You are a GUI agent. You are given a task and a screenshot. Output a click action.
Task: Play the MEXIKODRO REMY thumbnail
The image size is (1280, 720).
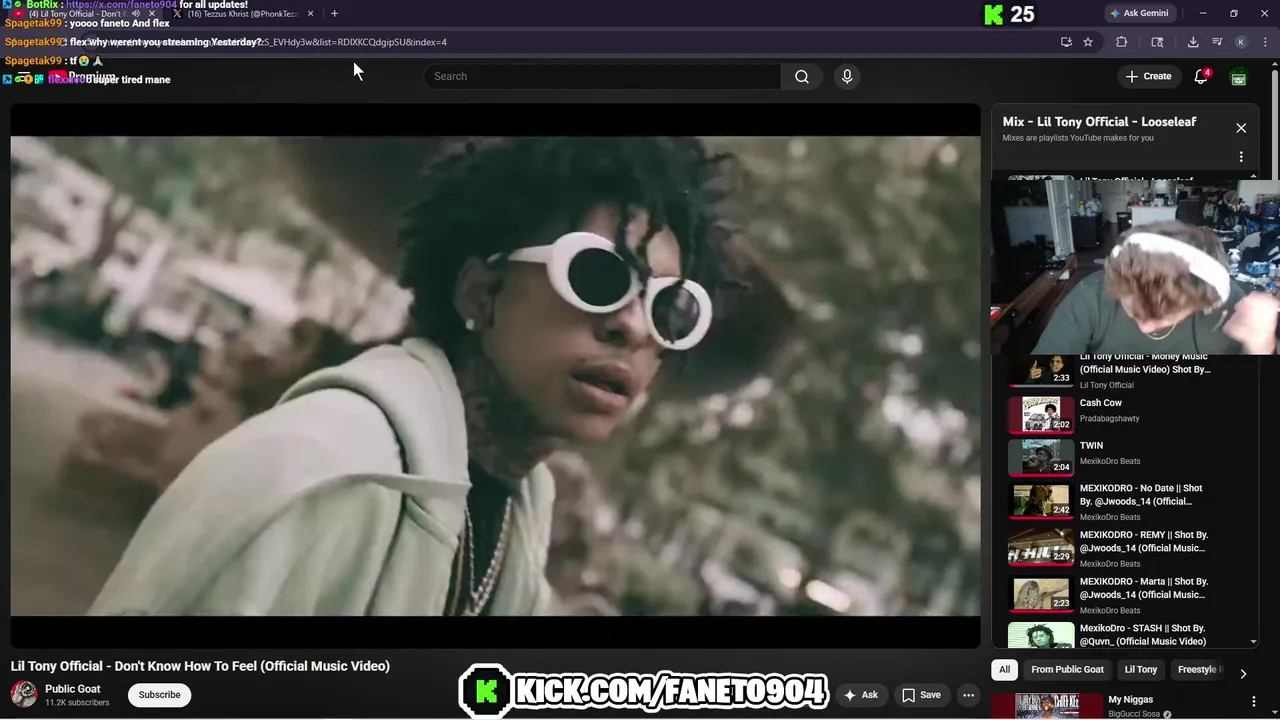click(1041, 547)
